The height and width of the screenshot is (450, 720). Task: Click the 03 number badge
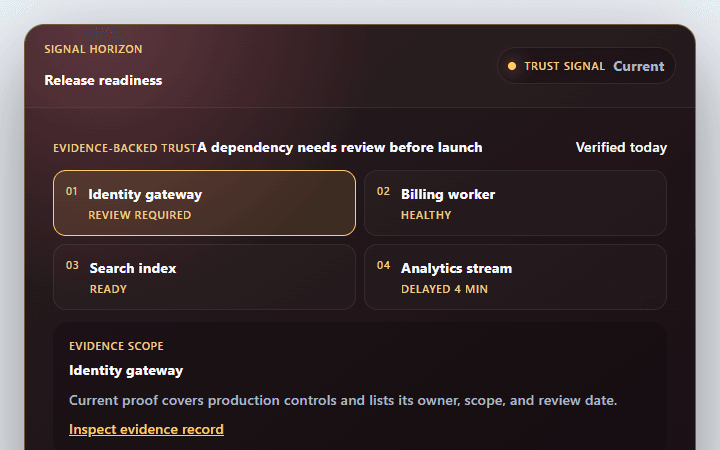(72, 265)
